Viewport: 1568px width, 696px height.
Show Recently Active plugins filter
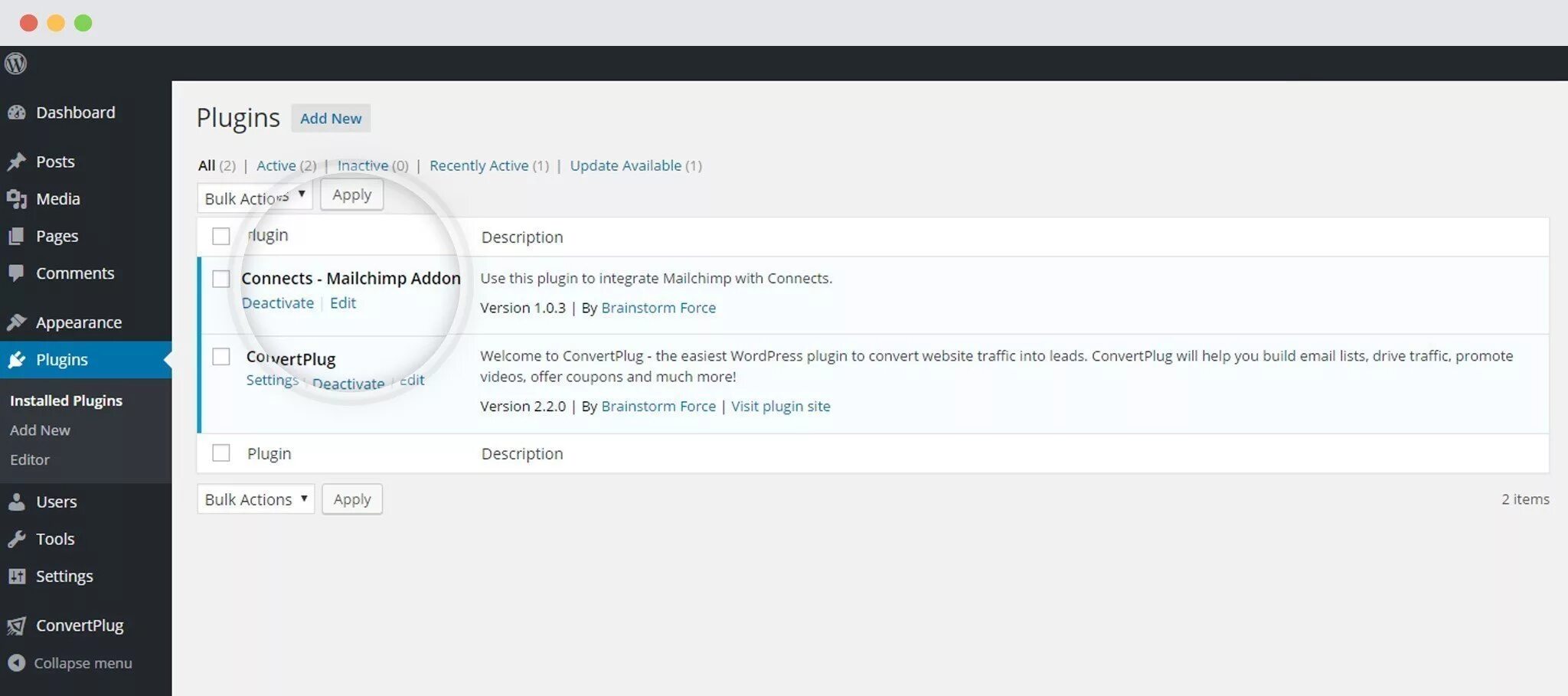point(479,165)
